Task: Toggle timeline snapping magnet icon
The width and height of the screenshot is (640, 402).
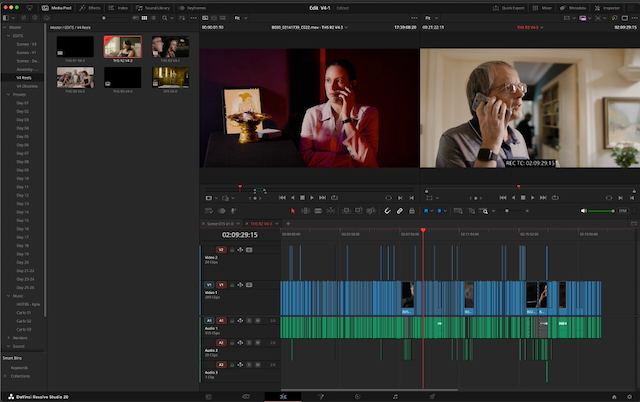Action: [387, 211]
